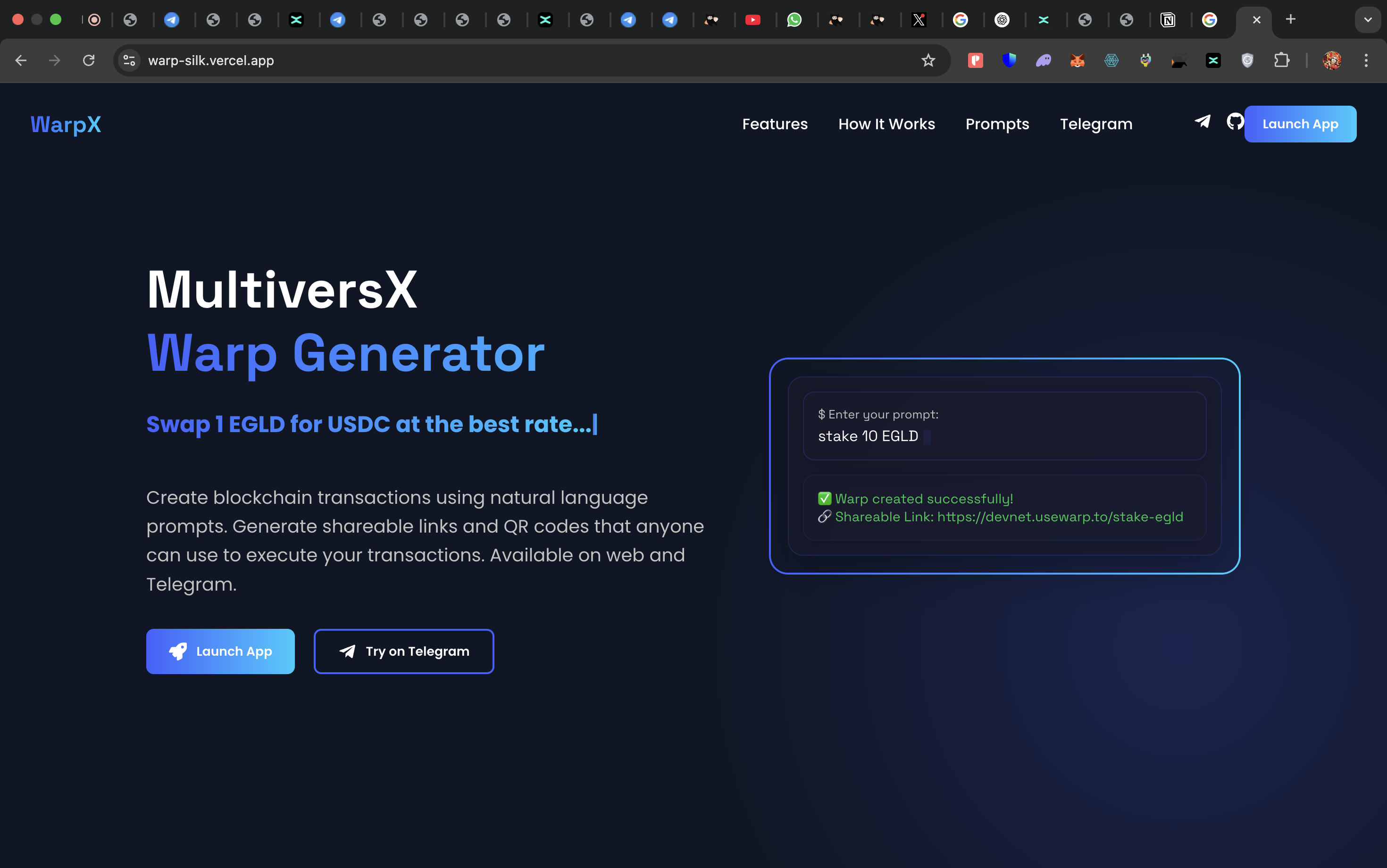Reload the page
The width and height of the screenshot is (1387, 868).
click(89, 60)
